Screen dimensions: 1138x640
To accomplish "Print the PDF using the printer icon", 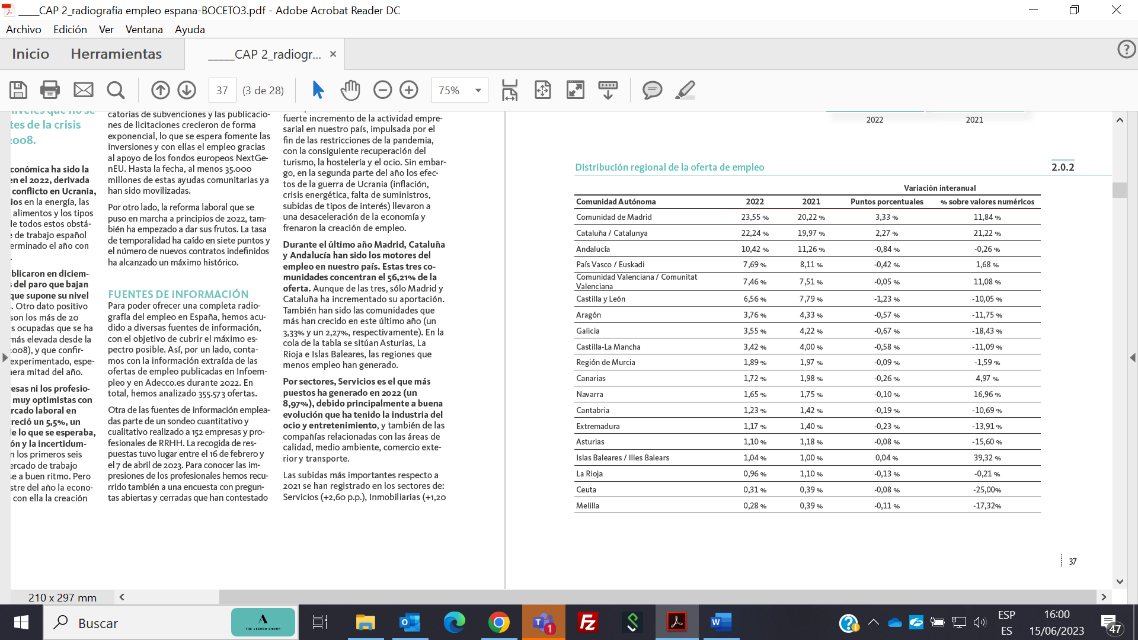I will [50, 90].
